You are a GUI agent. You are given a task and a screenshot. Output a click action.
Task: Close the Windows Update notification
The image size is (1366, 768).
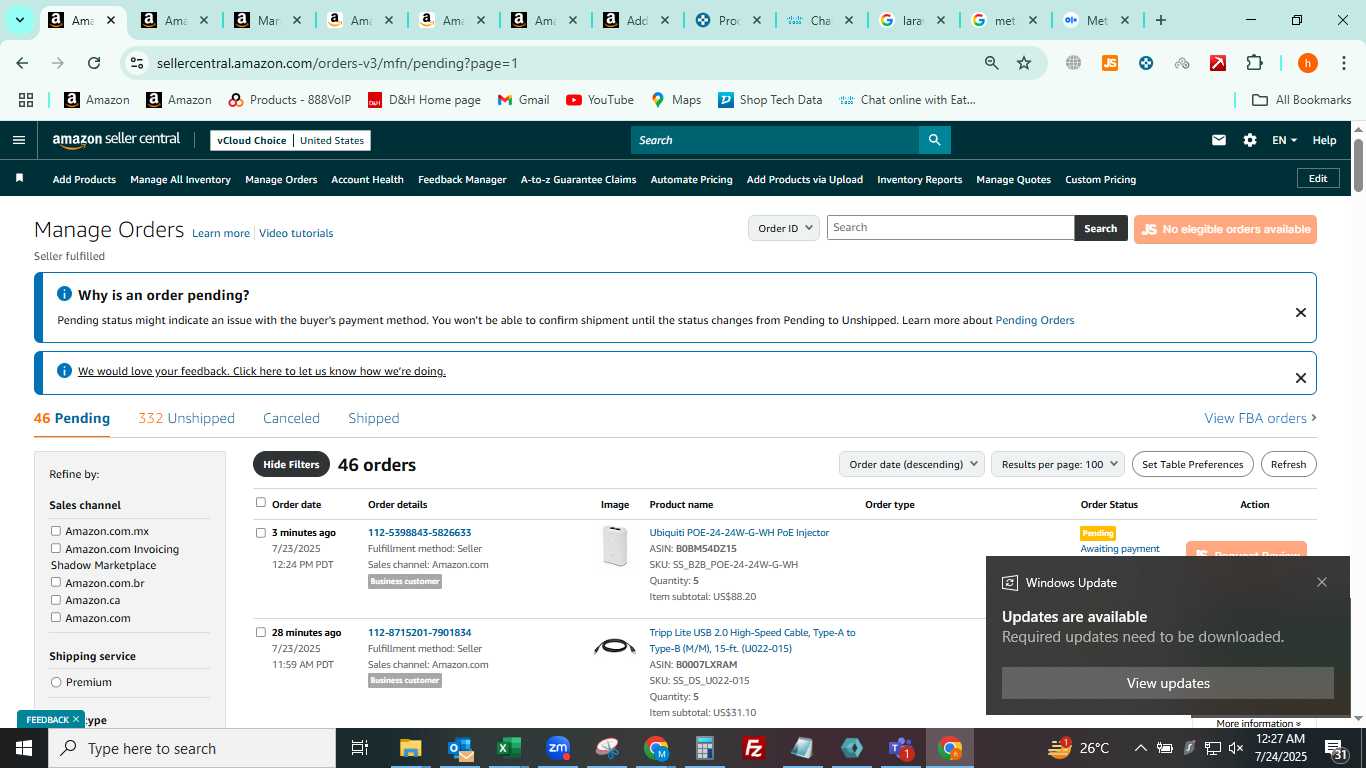pos(1322,582)
